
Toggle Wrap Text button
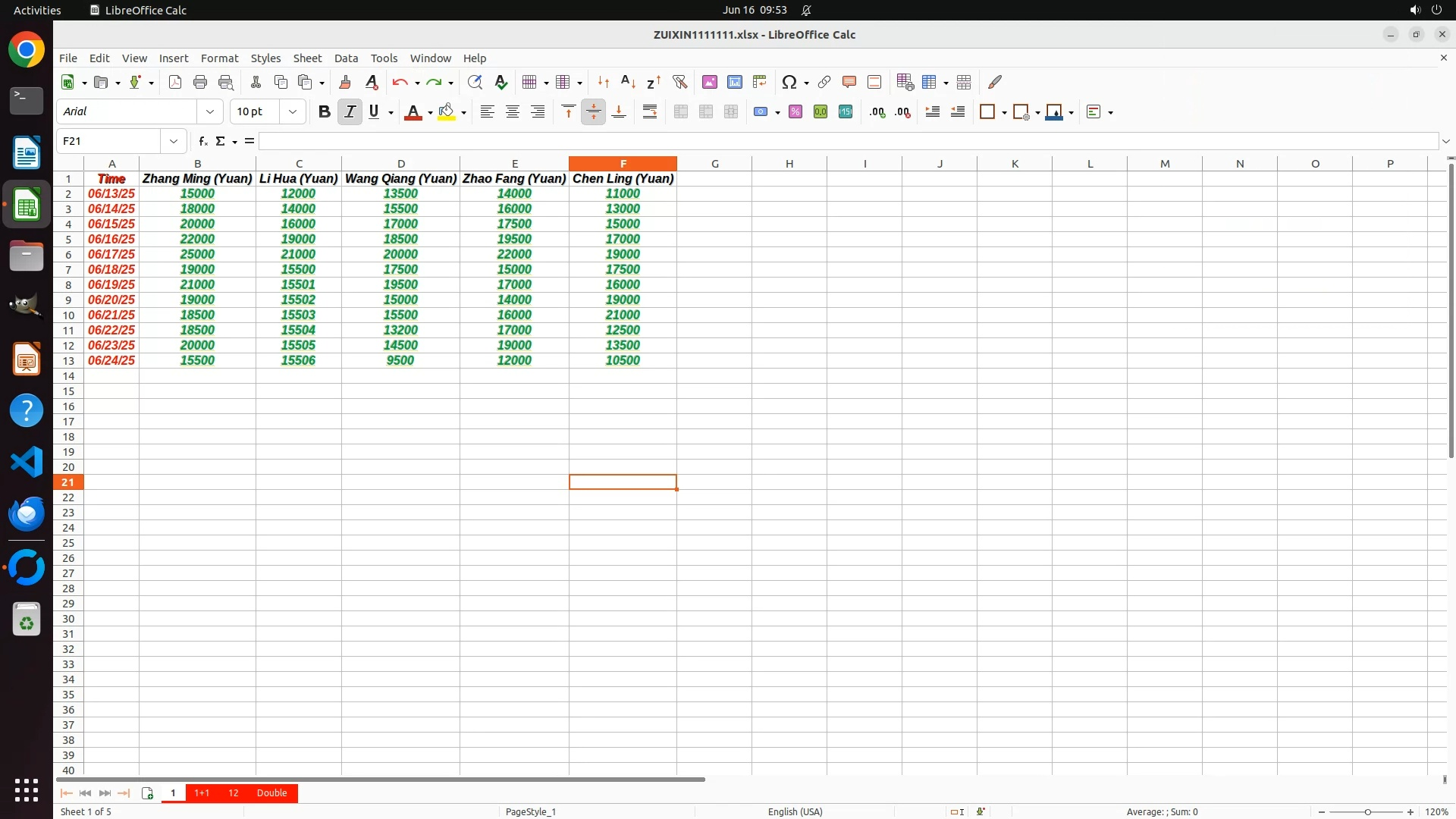pos(650,111)
